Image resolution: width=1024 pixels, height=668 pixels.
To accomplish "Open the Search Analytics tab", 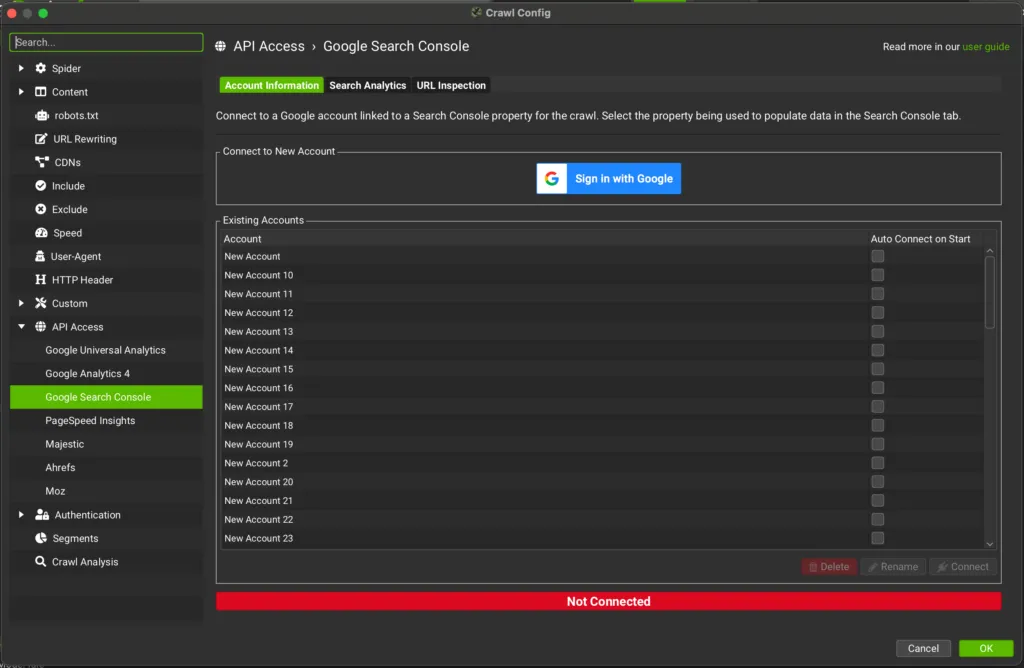I will pos(368,85).
